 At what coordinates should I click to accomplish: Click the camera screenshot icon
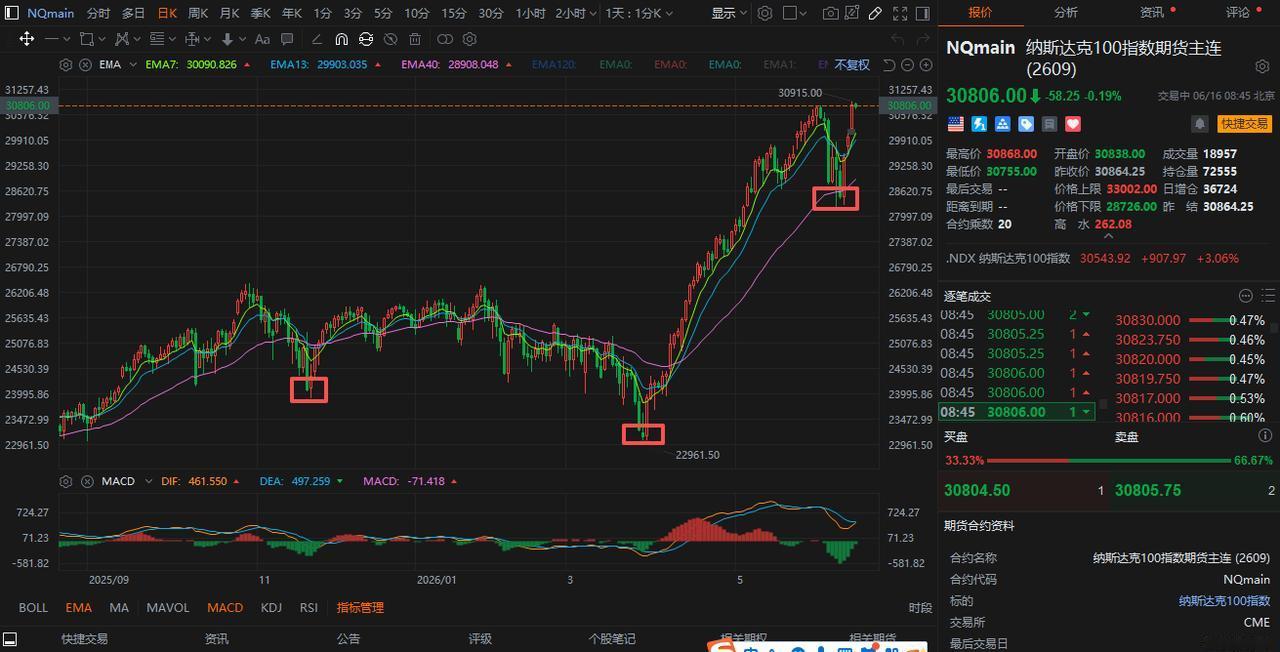click(831, 13)
